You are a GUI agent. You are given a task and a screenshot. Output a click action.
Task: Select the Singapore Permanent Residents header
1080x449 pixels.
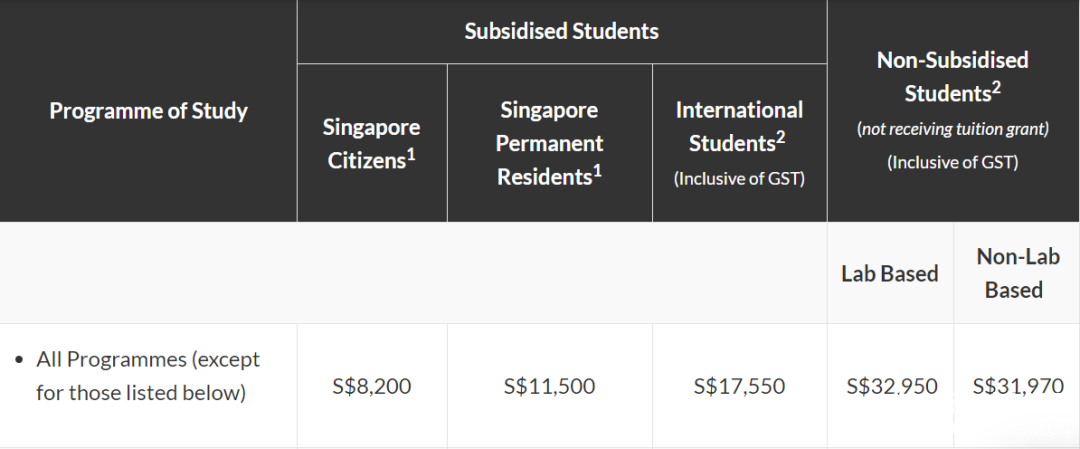click(x=549, y=143)
